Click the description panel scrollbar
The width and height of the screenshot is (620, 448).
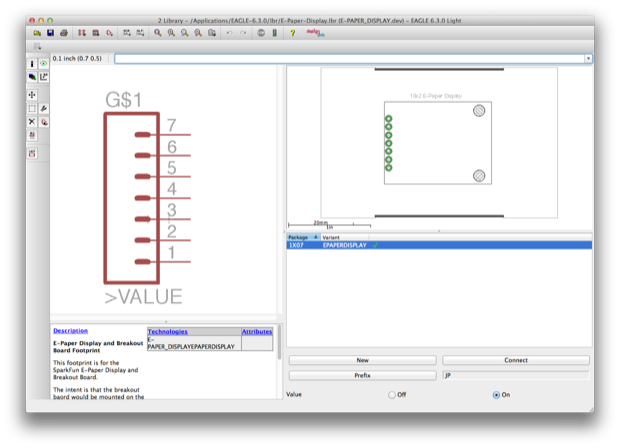pyautogui.click(x=280, y=342)
